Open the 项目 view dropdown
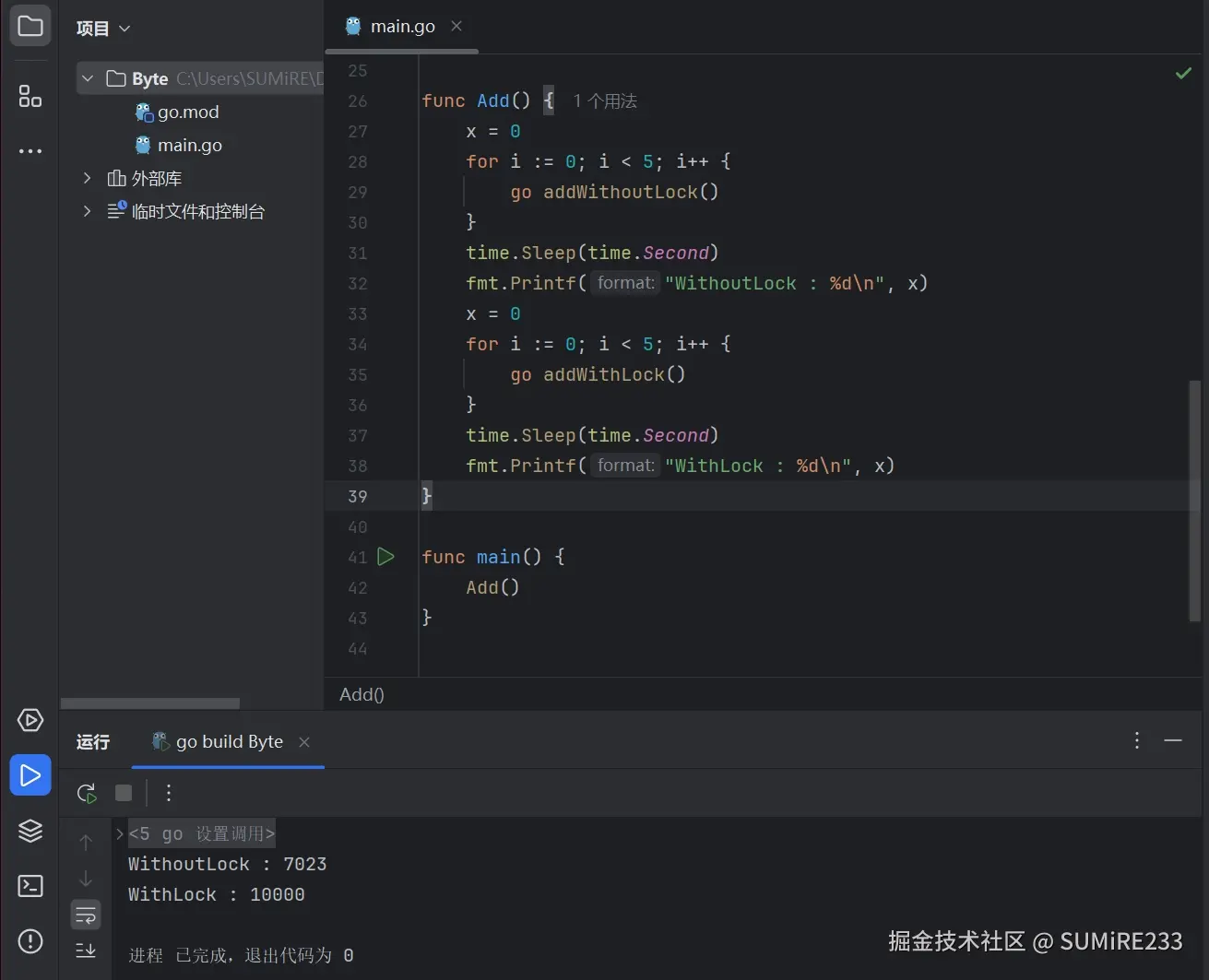 click(102, 29)
